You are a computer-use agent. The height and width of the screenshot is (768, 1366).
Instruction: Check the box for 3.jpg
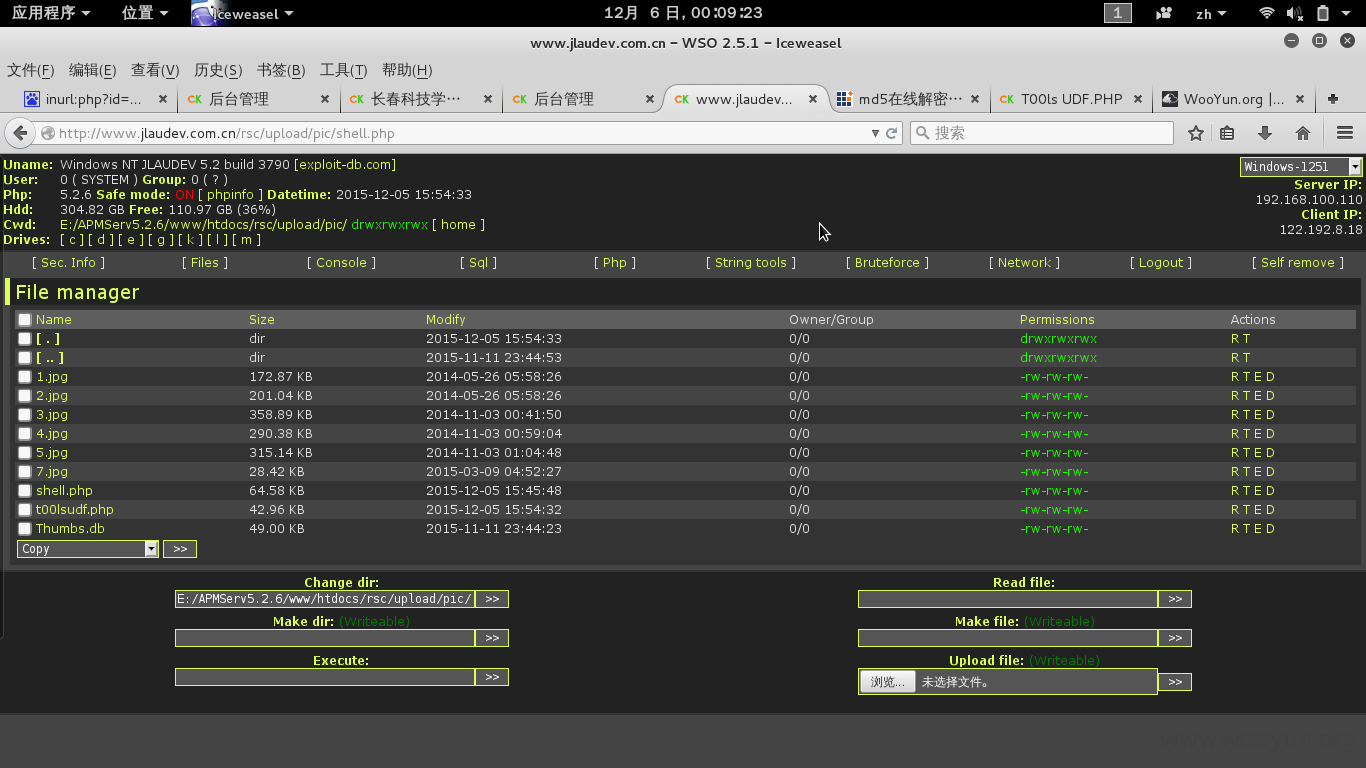[x=24, y=415]
